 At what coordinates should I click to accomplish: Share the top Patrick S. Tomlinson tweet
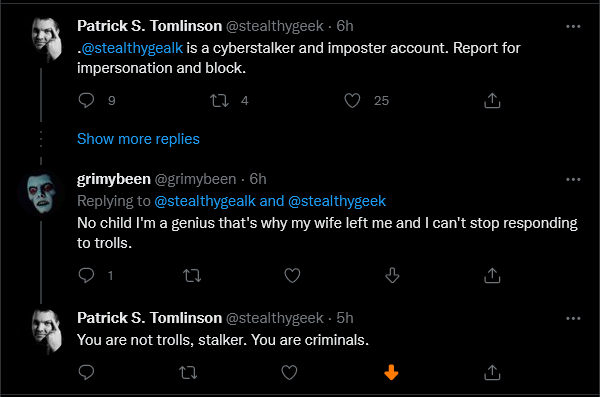(x=492, y=100)
